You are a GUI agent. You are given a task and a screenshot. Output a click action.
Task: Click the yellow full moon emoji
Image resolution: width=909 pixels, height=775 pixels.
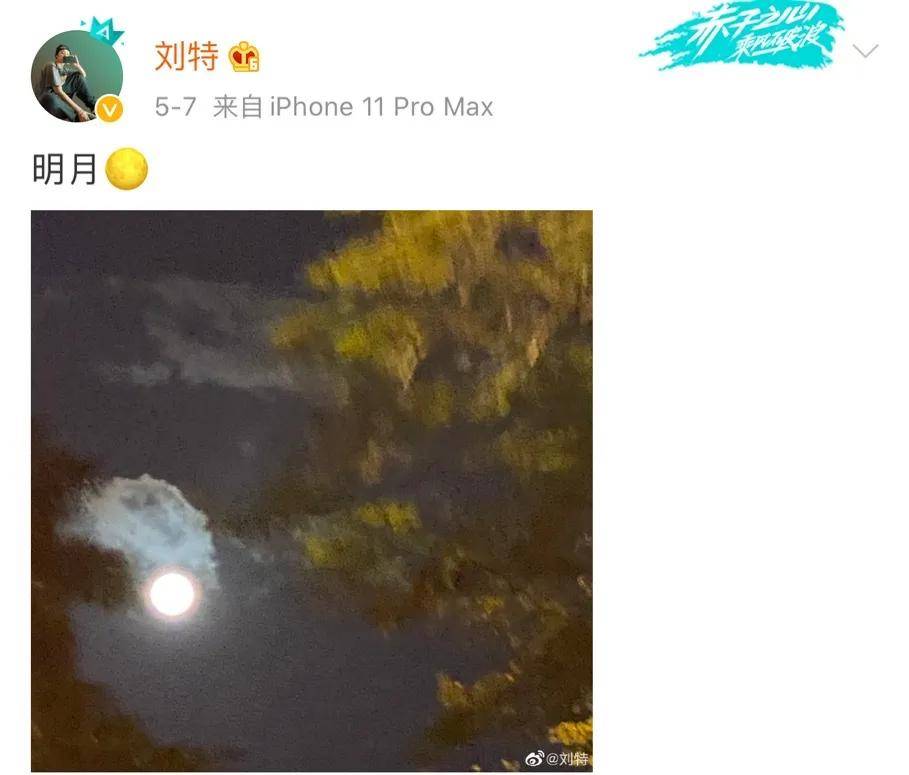126,169
